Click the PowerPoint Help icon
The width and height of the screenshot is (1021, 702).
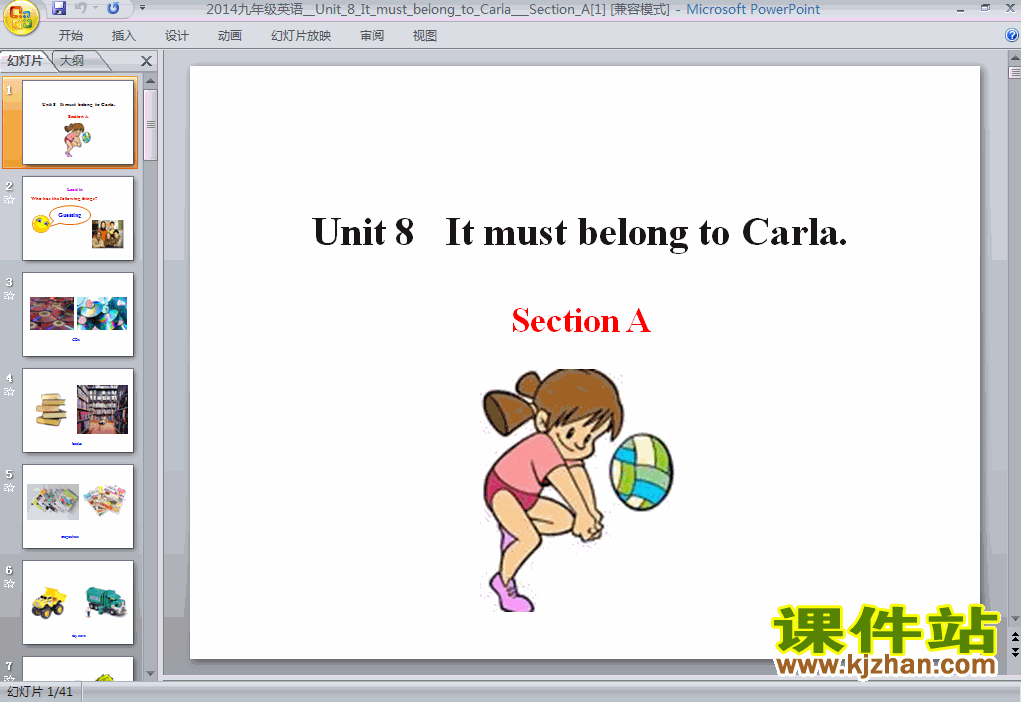1012,36
